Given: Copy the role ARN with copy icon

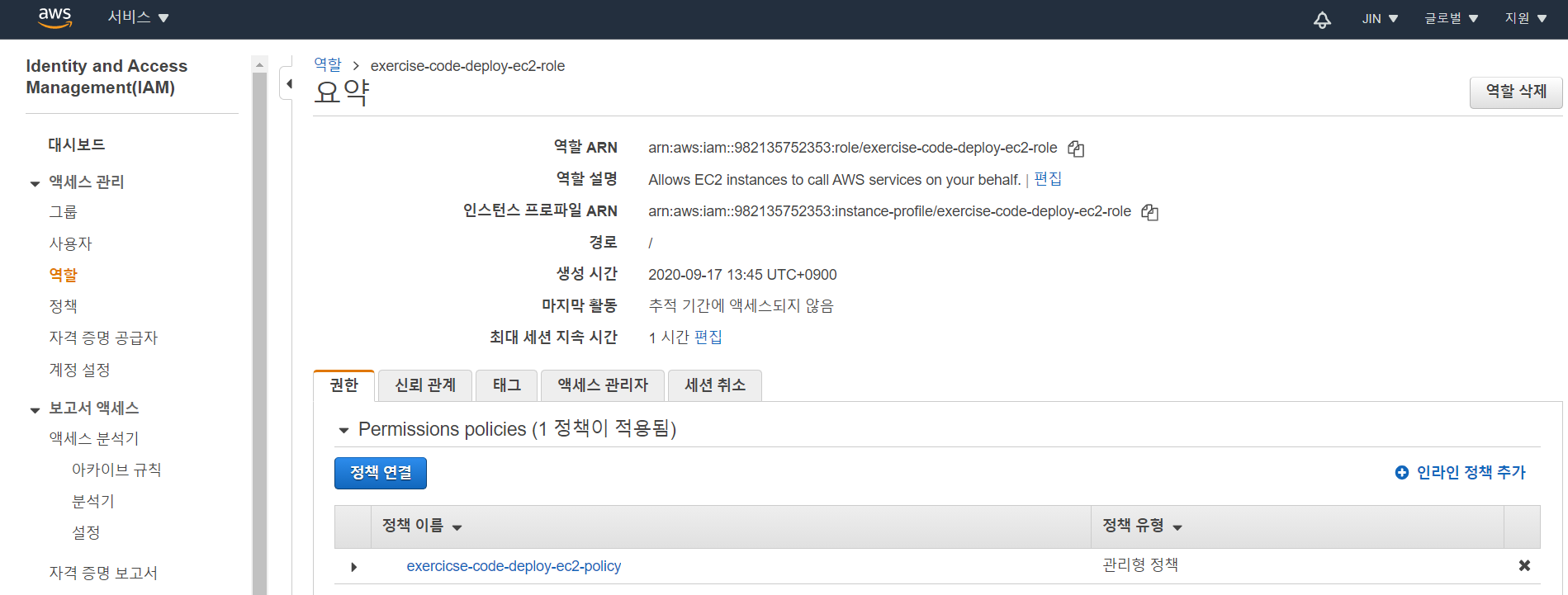Looking at the screenshot, I should pos(1075,149).
